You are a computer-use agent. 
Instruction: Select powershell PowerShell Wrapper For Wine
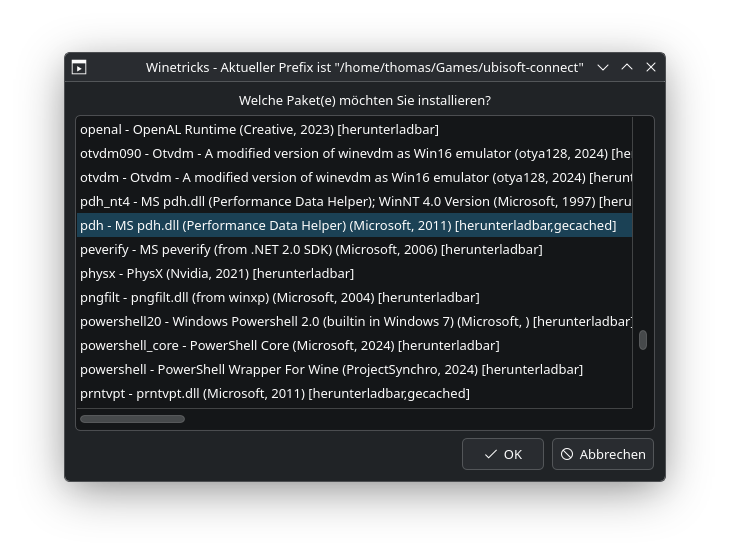click(x=354, y=370)
